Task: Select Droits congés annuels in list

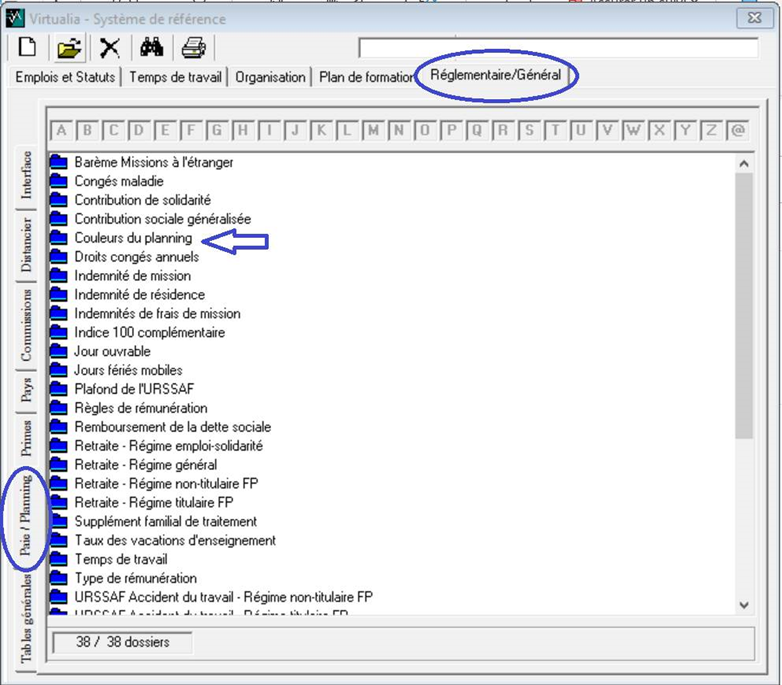Action: click(136, 257)
